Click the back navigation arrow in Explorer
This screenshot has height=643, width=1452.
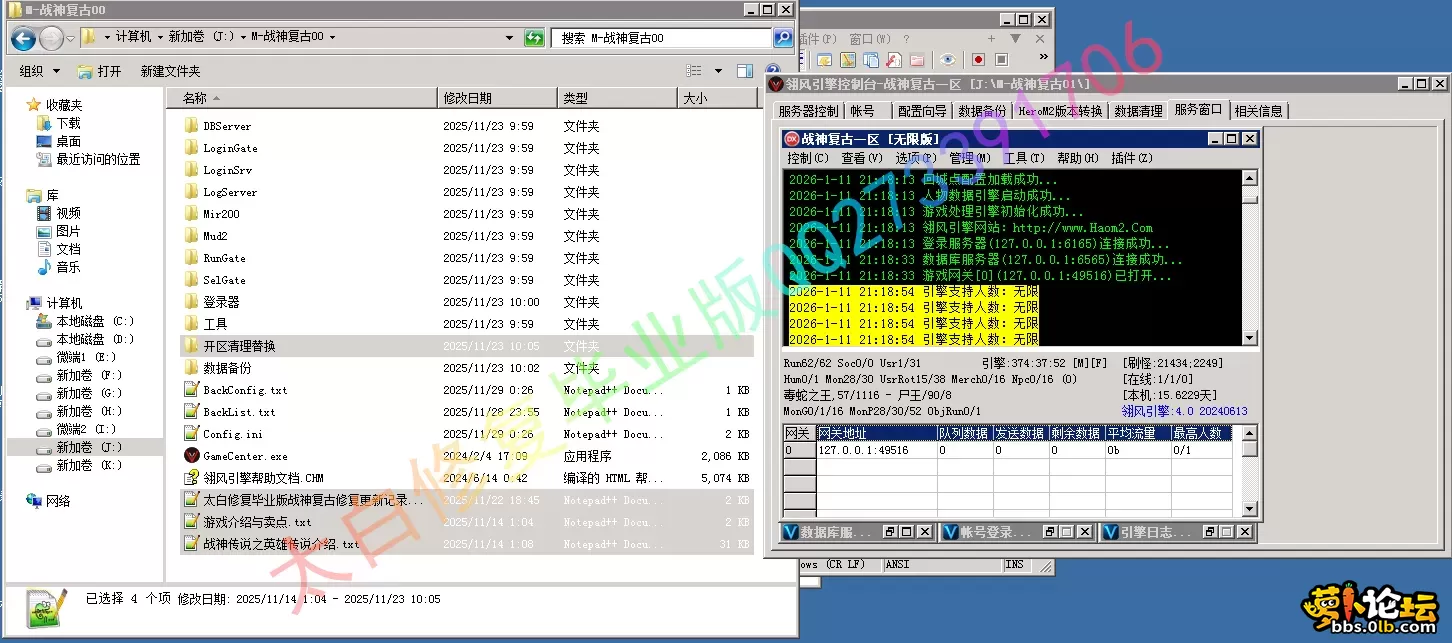(x=21, y=37)
